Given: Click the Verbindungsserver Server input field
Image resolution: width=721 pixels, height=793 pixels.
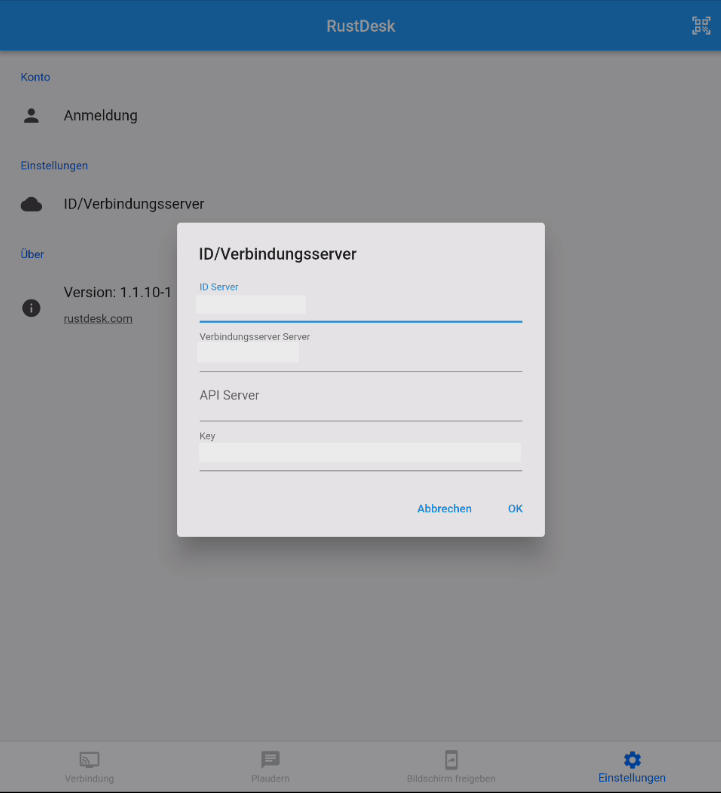Looking at the screenshot, I should (360, 355).
